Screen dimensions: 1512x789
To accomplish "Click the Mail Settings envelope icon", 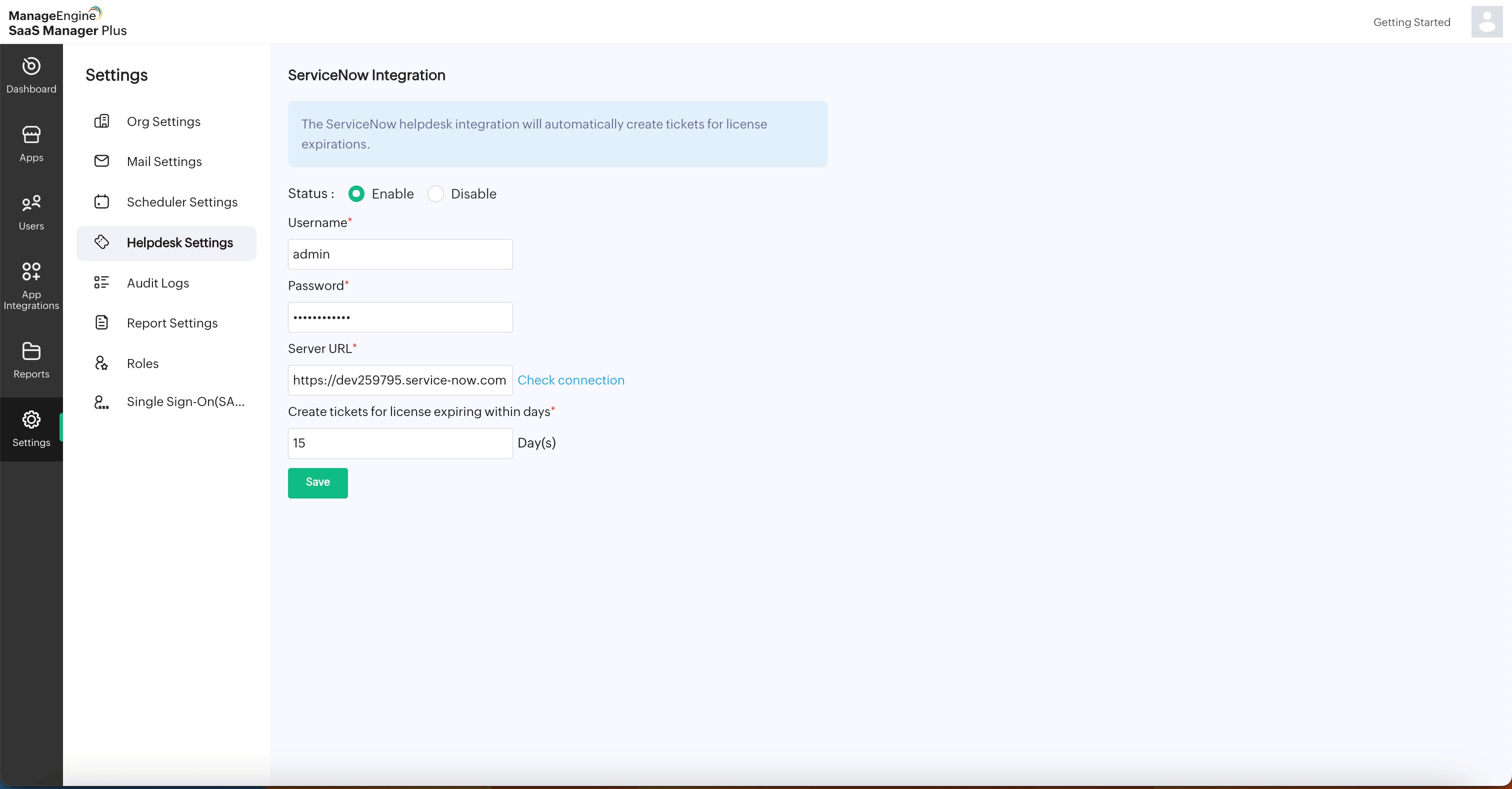I will (101, 161).
